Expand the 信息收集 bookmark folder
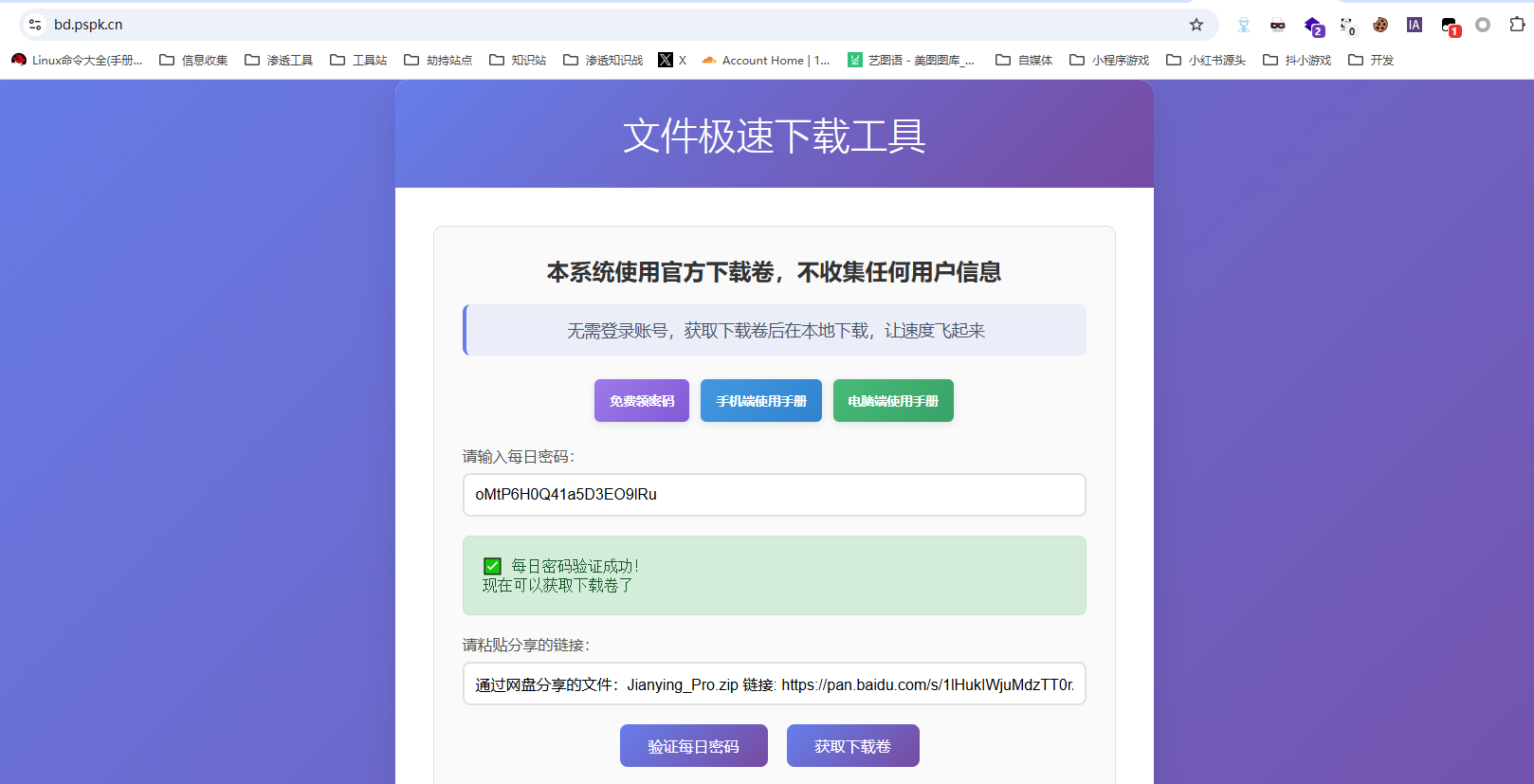The height and width of the screenshot is (784, 1534). tap(193, 60)
